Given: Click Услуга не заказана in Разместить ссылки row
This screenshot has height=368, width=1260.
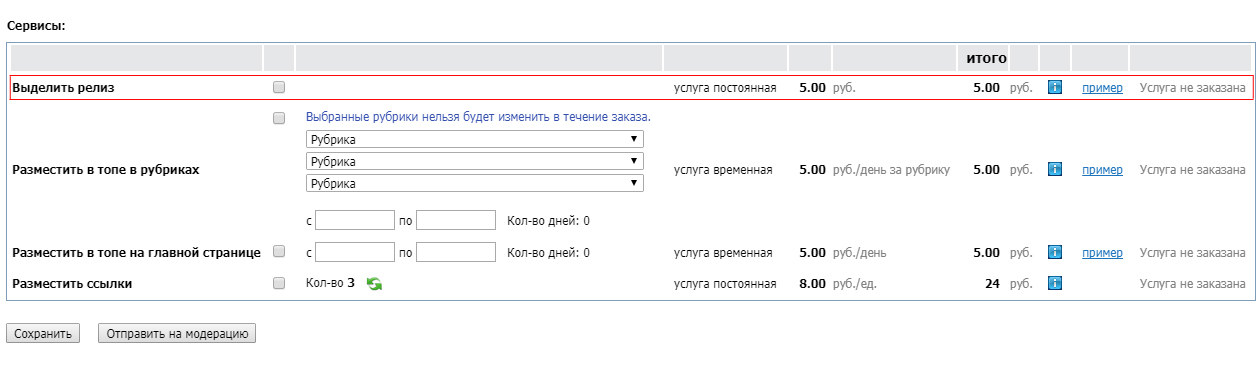Looking at the screenshot, I should [x=1193, y=284].
